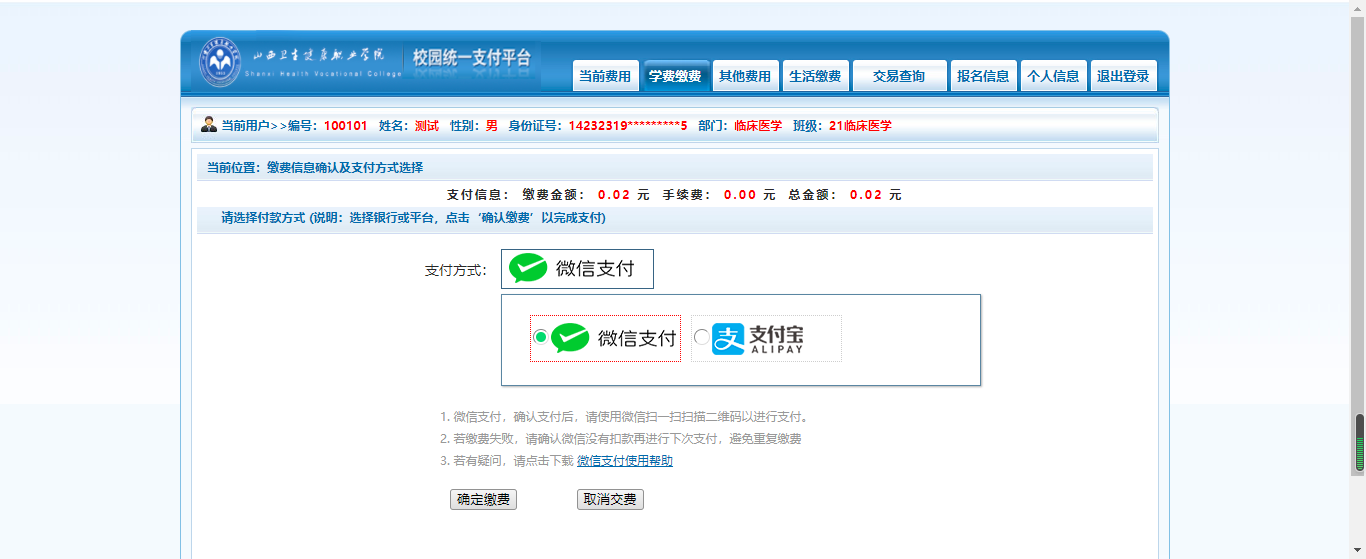Go to 生活缴费 tab
The height and width of the screenshot is (559, 1366).
tap(815, 76)
